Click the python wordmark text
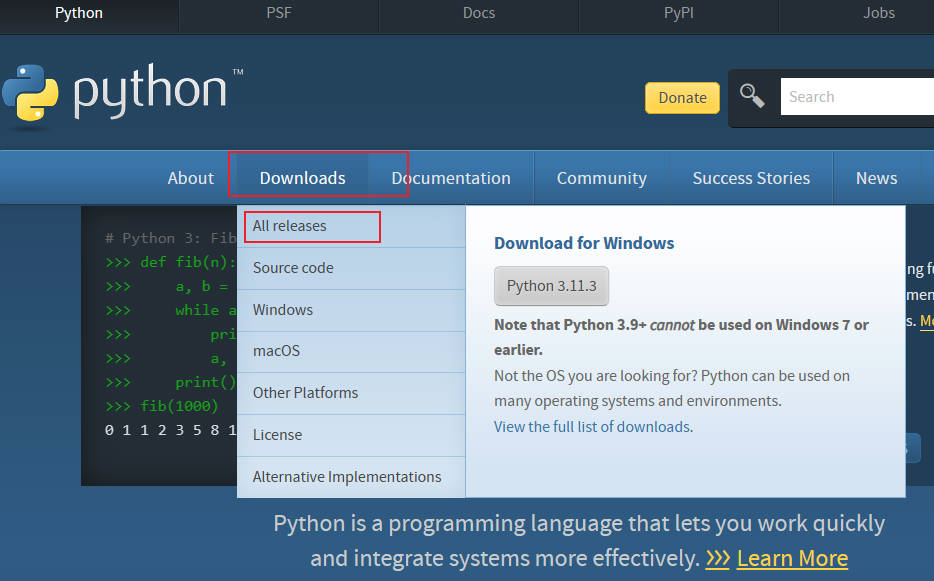 tap(150, 91)
